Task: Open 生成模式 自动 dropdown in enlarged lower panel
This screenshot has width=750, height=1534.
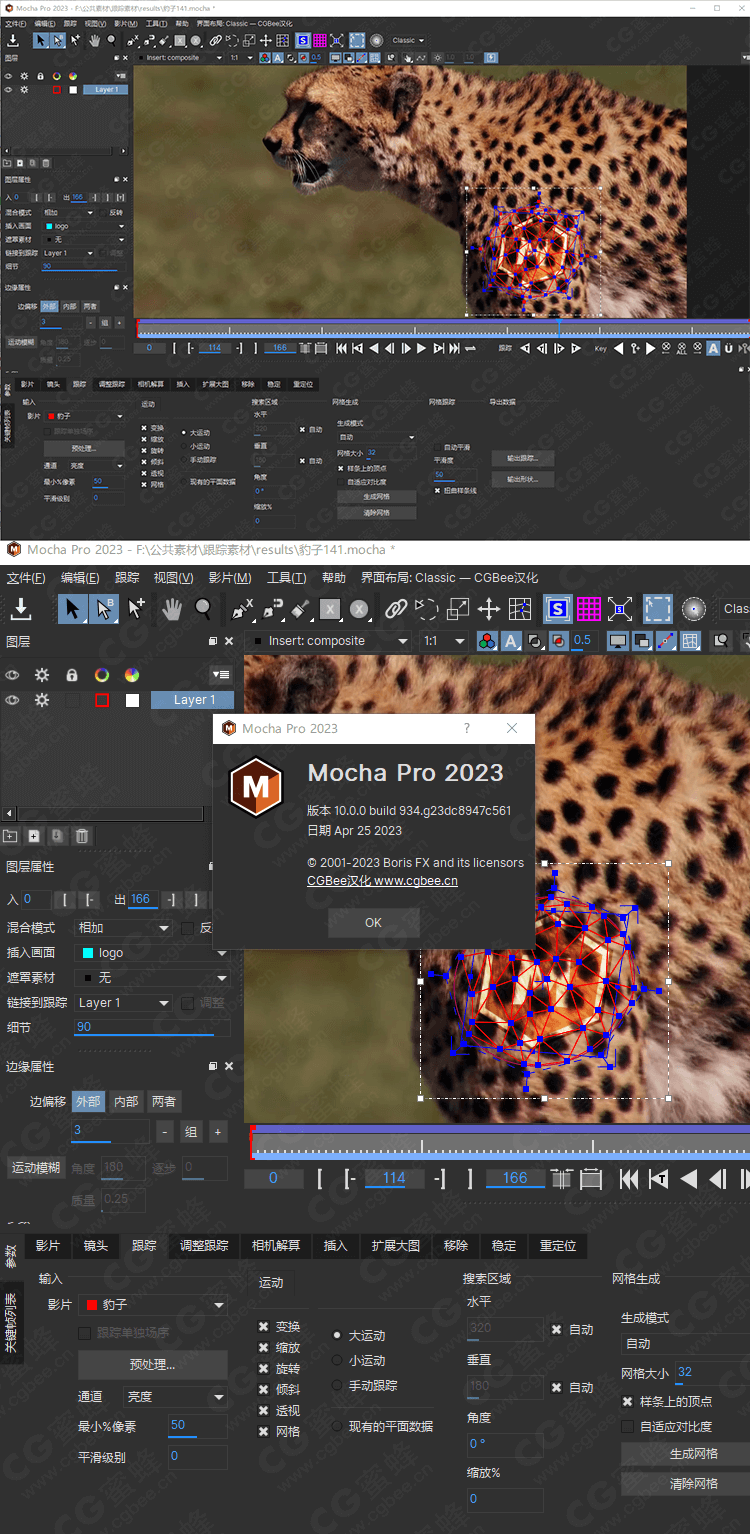Action: (x=685, y=1344)
